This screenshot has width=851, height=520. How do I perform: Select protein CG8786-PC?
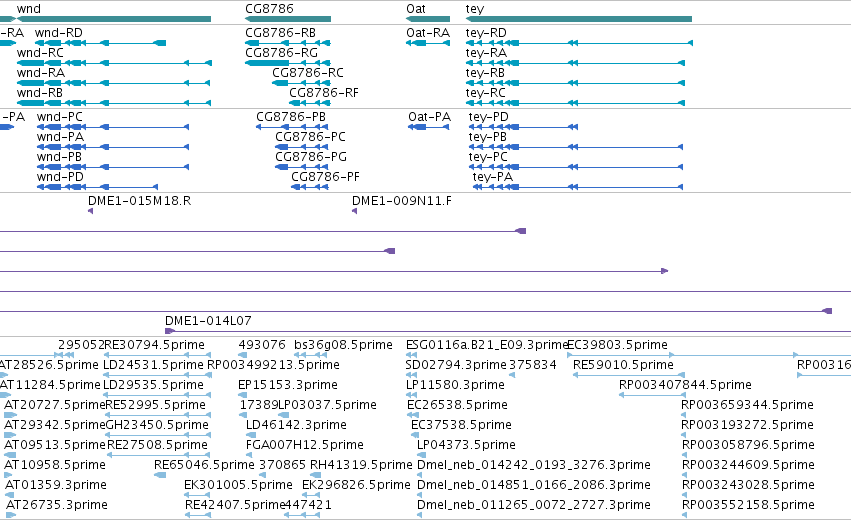(310, 137)
